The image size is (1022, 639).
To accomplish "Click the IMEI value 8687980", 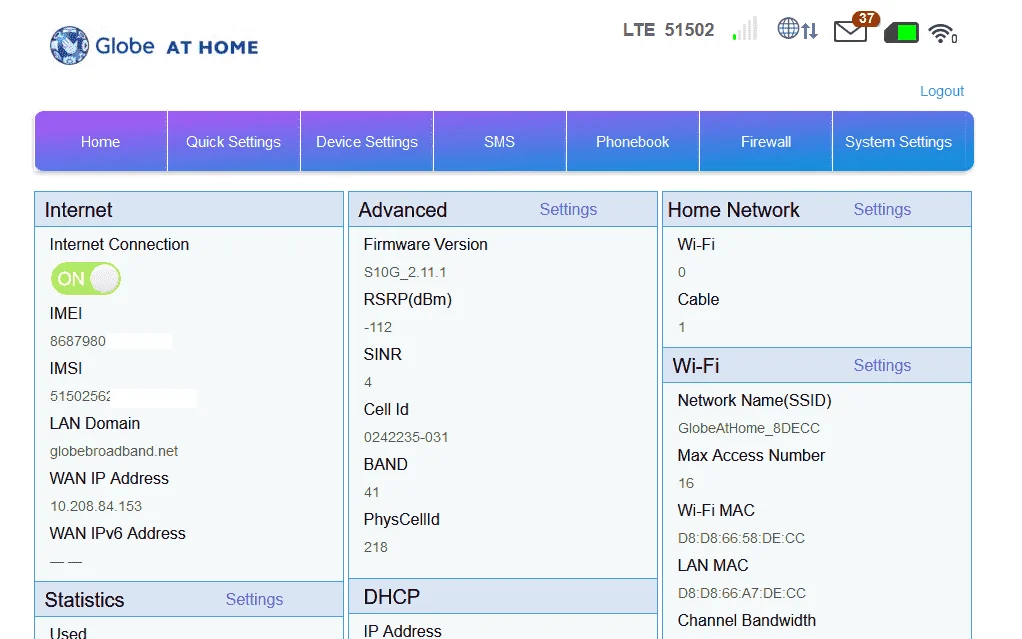I will point(78,341).
